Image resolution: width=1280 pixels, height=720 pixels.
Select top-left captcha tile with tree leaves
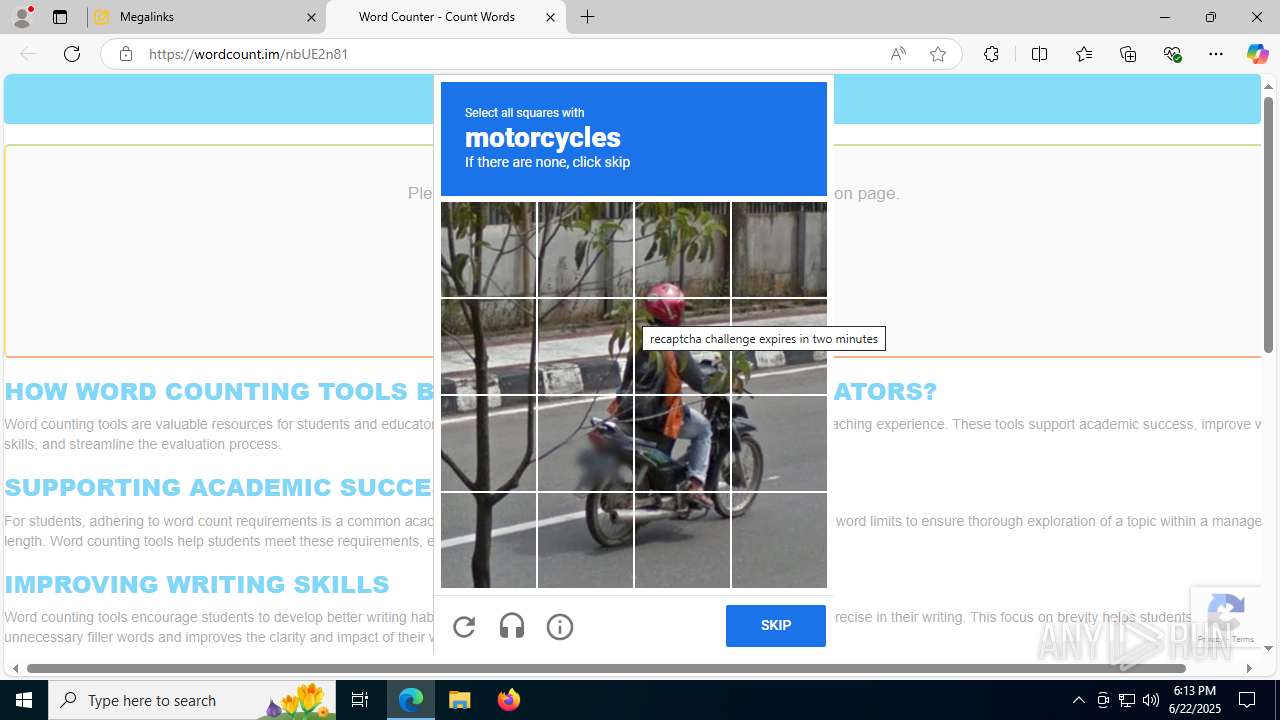488,249
